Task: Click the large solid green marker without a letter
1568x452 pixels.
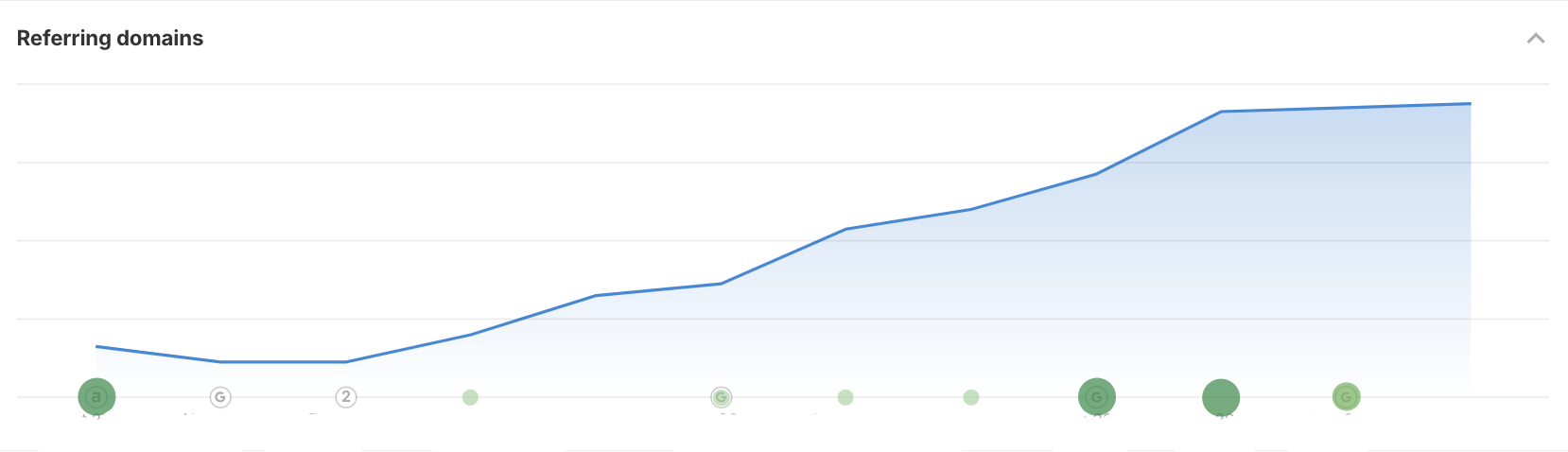Action: tap(1221, 397)
